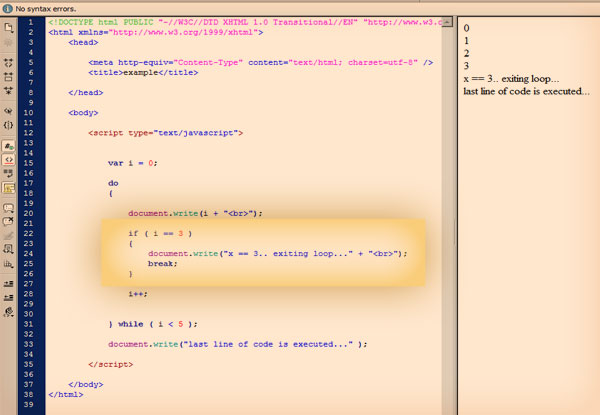Toggle highlight invalid code
The width and height of the screenshot is (600, 415).
(x=8, y=159)
